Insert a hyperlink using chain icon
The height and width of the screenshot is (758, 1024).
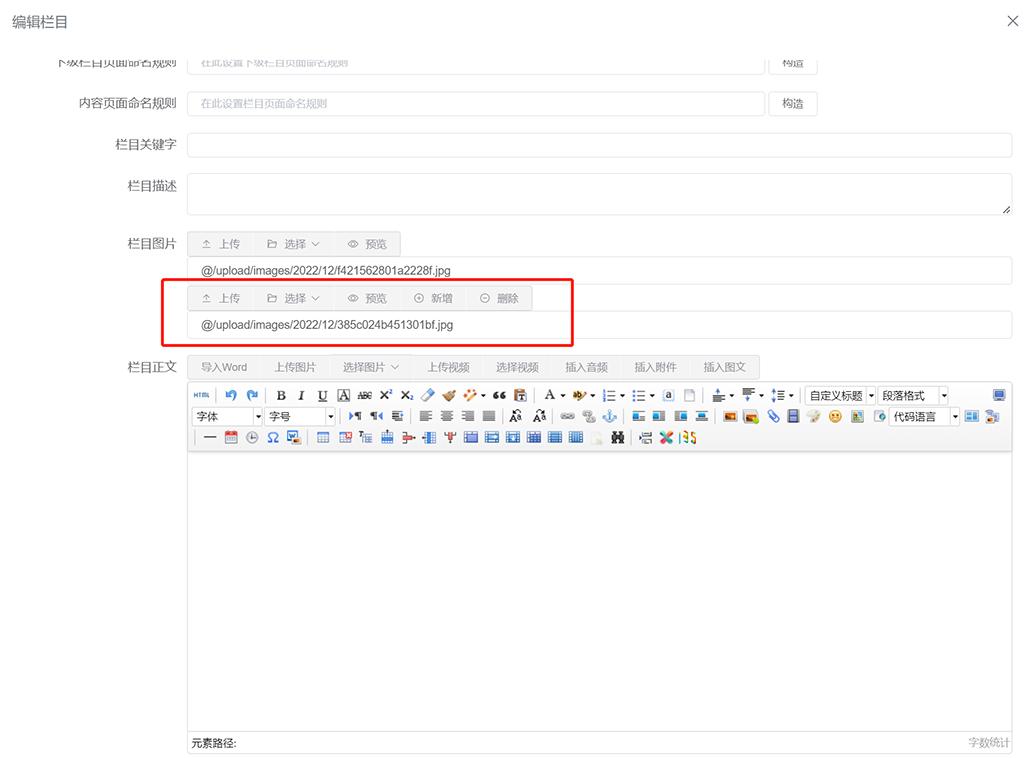567,416
